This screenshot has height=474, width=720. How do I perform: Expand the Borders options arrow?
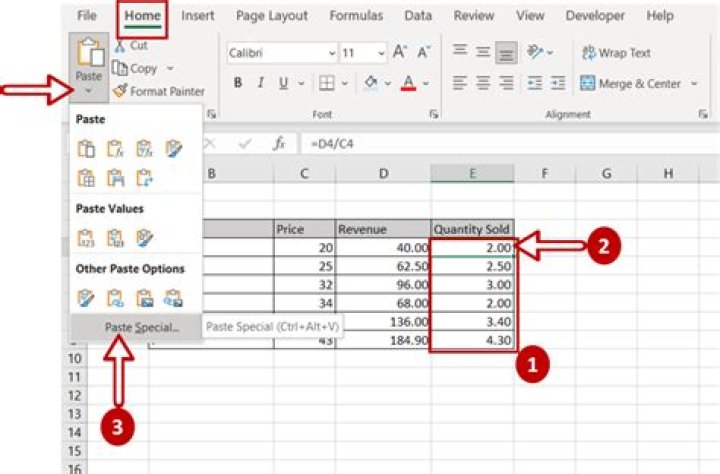point(344,84)
